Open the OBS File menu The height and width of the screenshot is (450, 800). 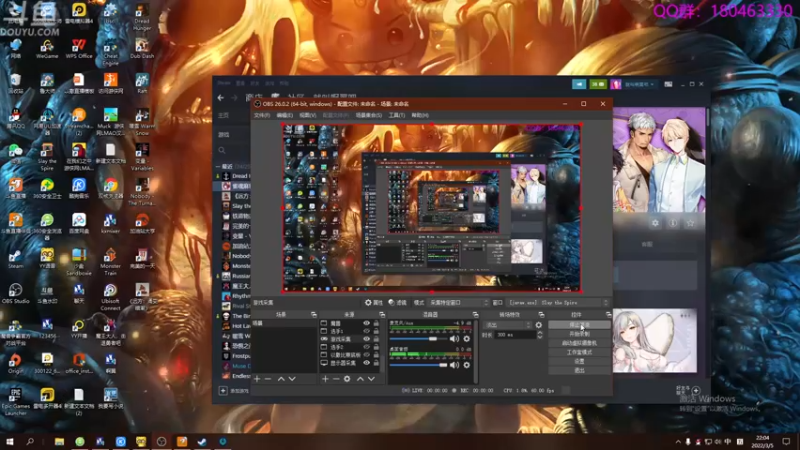[262, 115]
